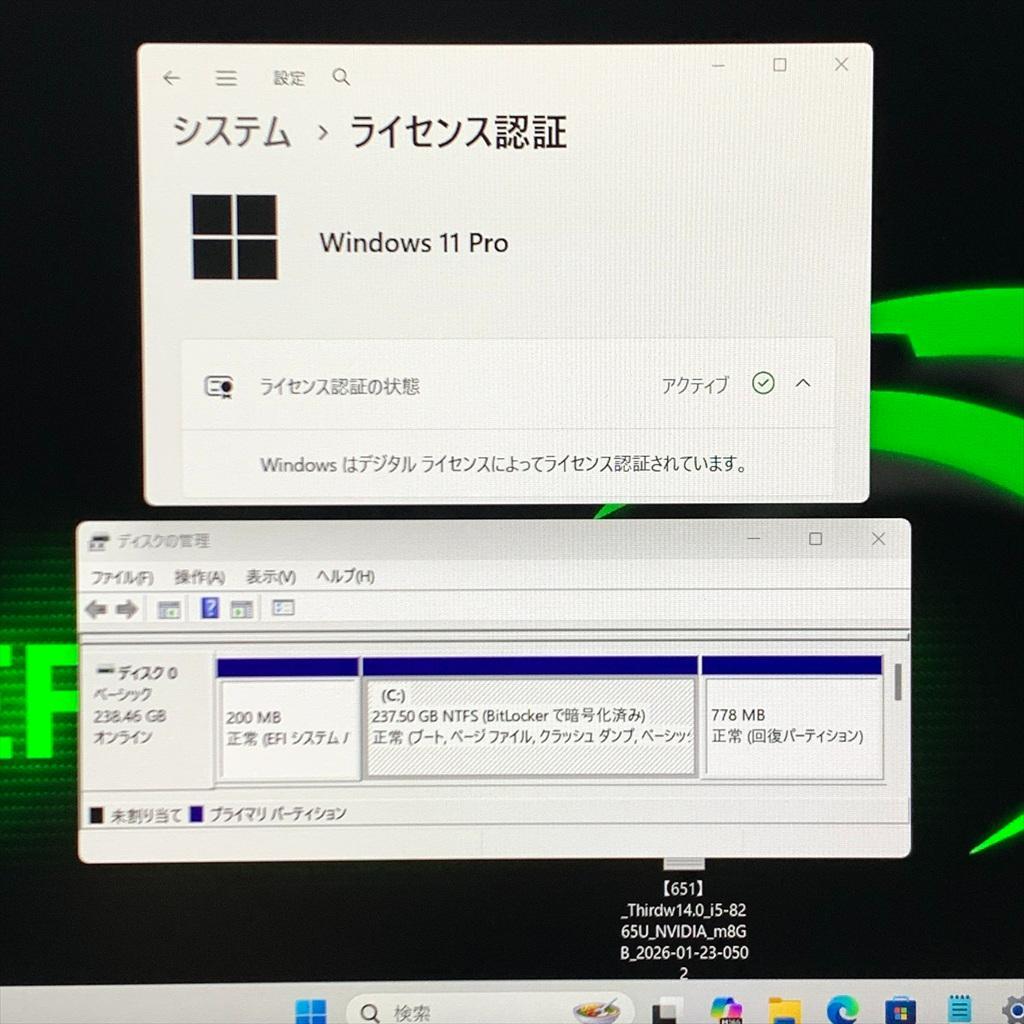Open the ファイル(F) menu in Disk Management

tap(120, 577)
